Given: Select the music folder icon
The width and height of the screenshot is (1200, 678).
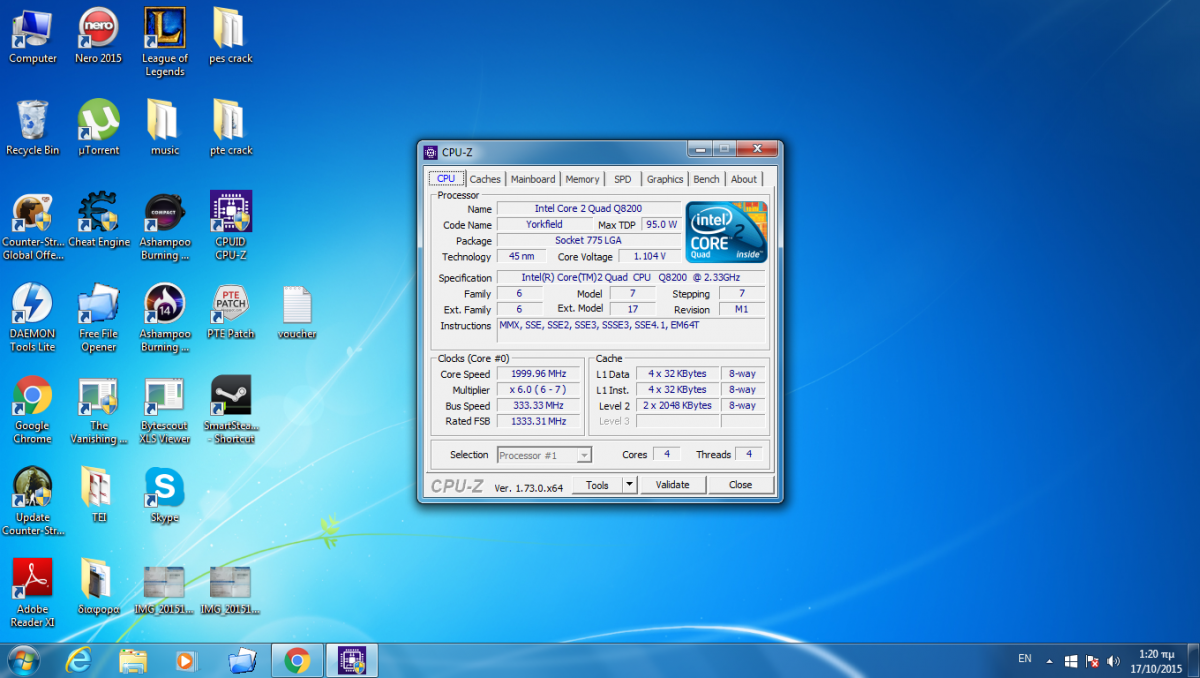Looking at the screenshot, I should tap(165, 128).
